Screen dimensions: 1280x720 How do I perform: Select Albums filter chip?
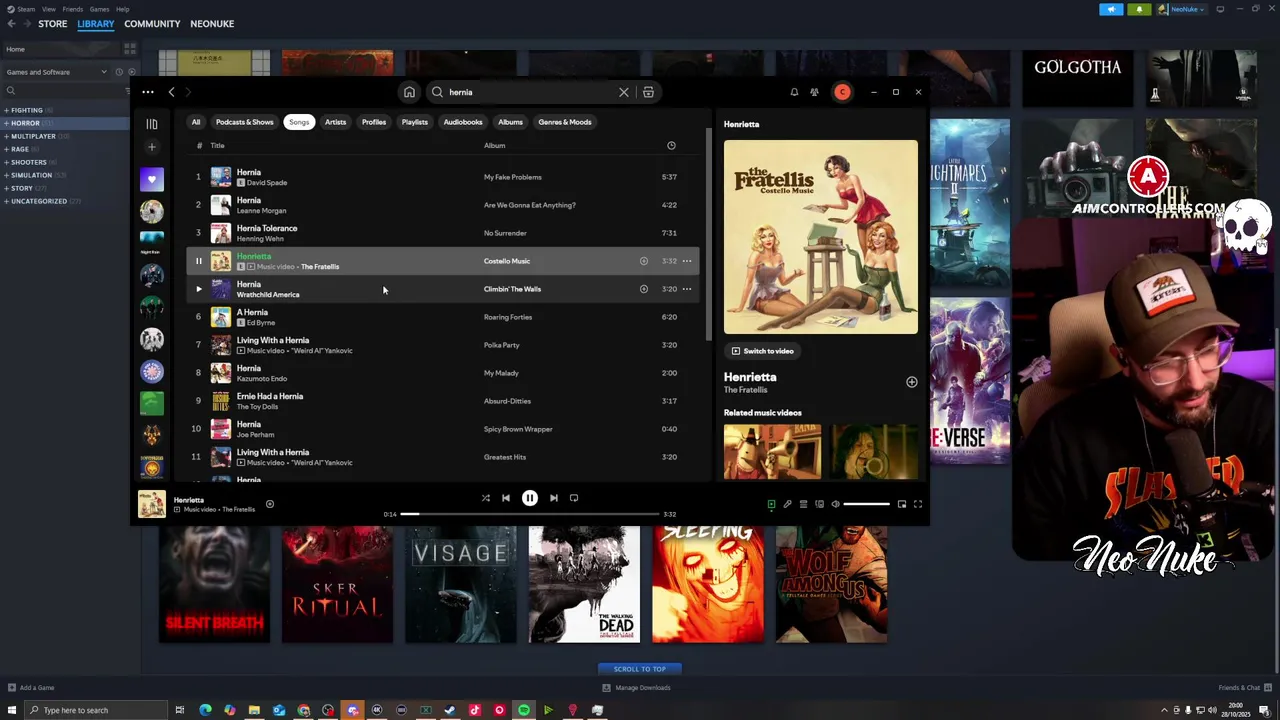click(510, 122)
